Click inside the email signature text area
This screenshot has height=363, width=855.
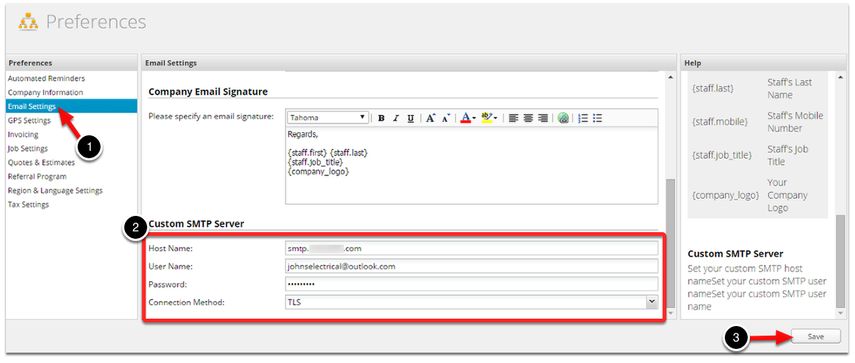(472, 166)
